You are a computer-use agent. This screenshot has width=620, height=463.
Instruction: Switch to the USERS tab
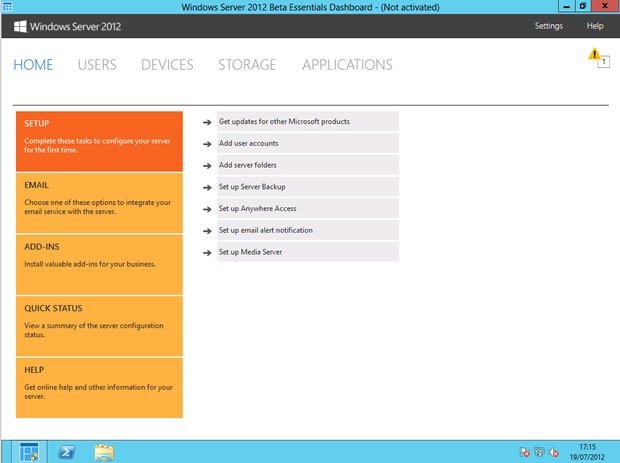pos(97,64)
